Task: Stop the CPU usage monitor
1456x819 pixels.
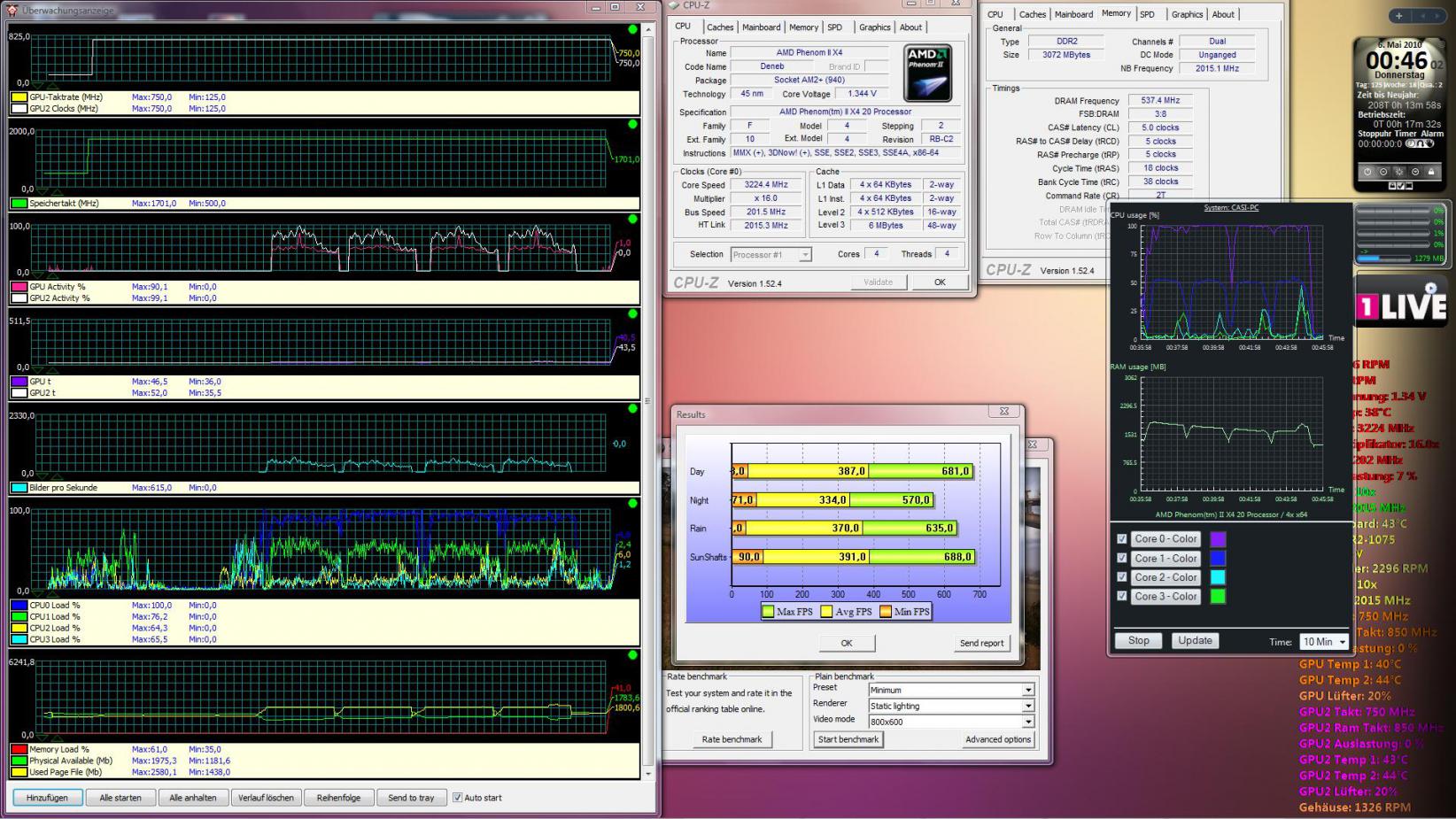Action: [1139, 641]
